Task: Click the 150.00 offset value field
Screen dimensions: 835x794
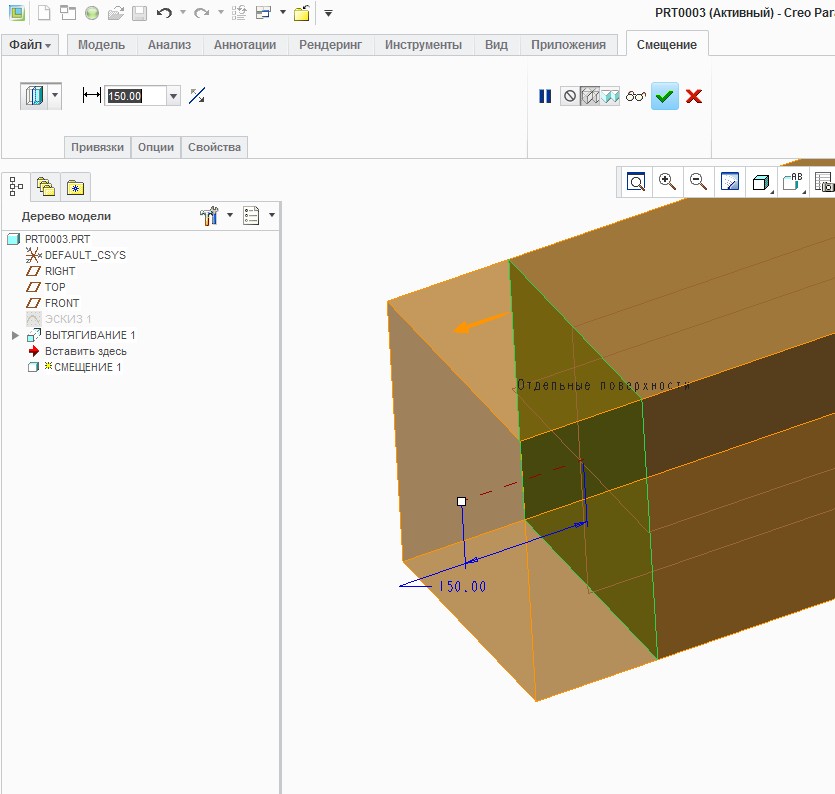Action: pyautogui.click(x=136, y=96)
